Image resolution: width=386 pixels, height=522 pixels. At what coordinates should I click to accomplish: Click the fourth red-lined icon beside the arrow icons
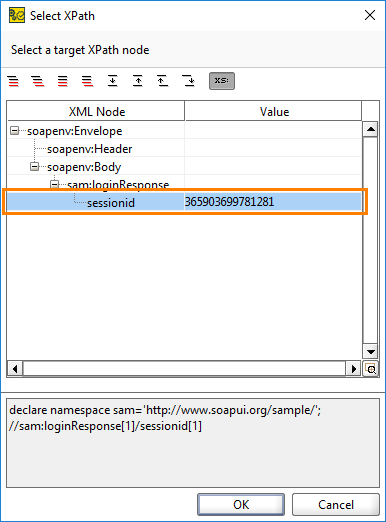87,81
